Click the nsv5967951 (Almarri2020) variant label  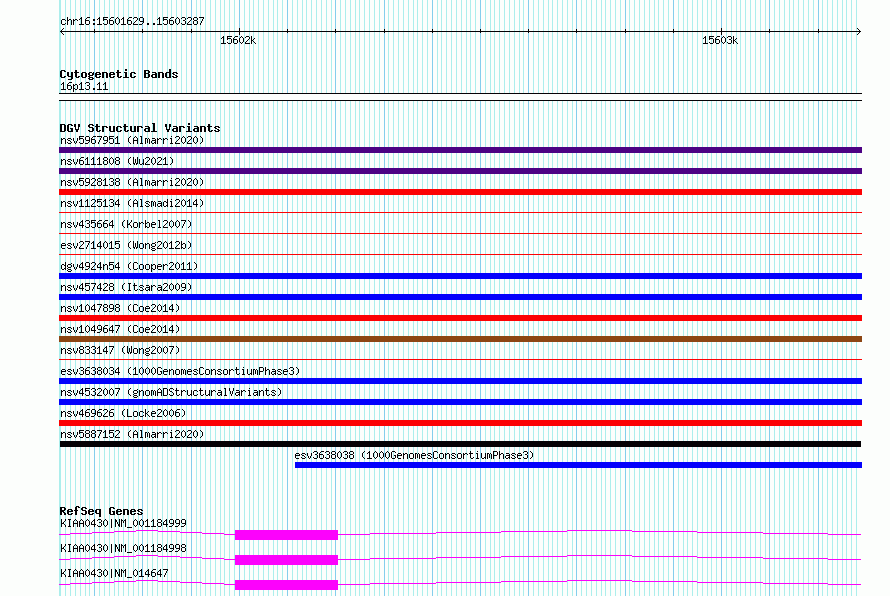click(132, 140)
